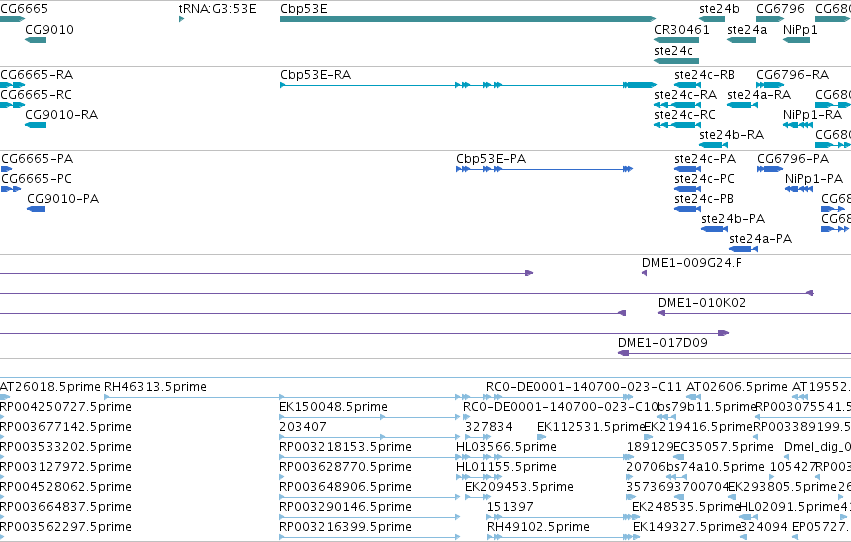This screenshot has height=542, width=851.
Task: Select the HL03566.5prime EST label
Action: [506, 447]
